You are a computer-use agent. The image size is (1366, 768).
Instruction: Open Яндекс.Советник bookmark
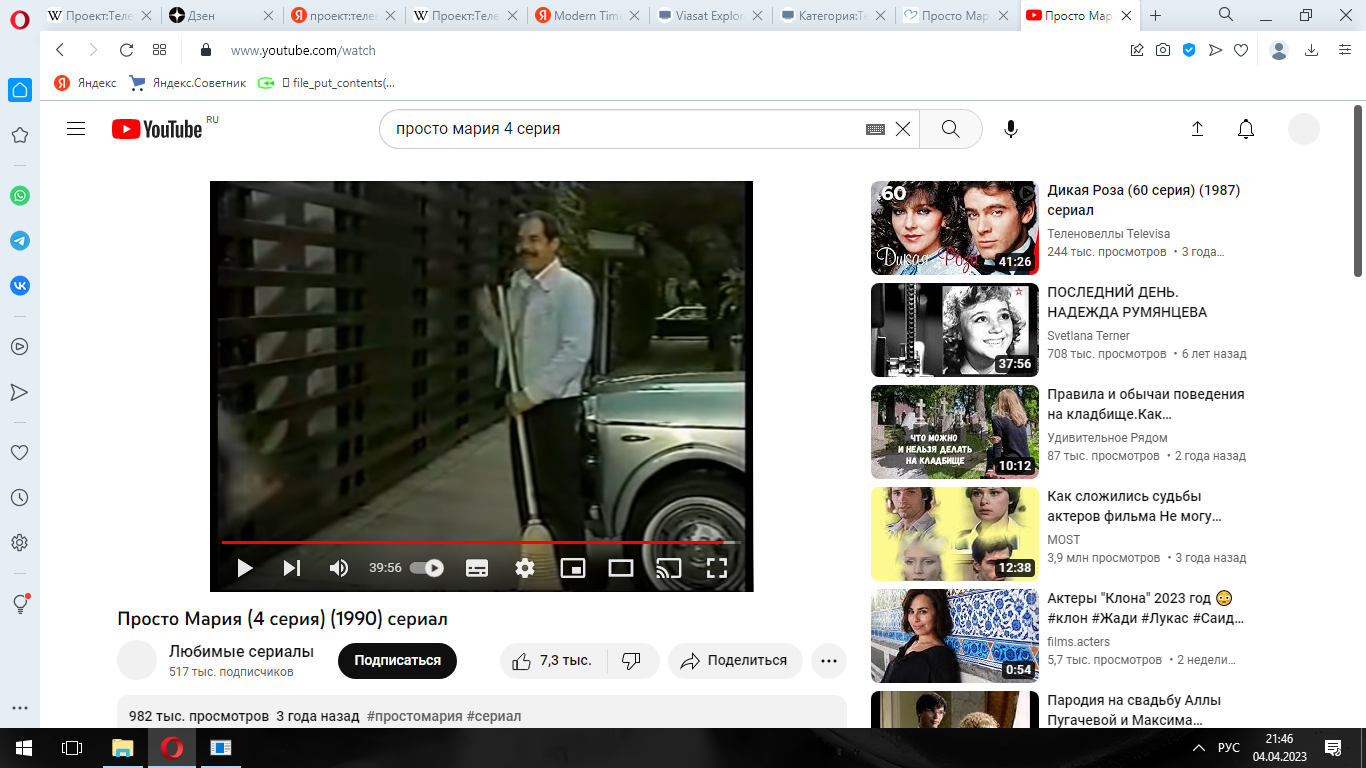(188, 83)
